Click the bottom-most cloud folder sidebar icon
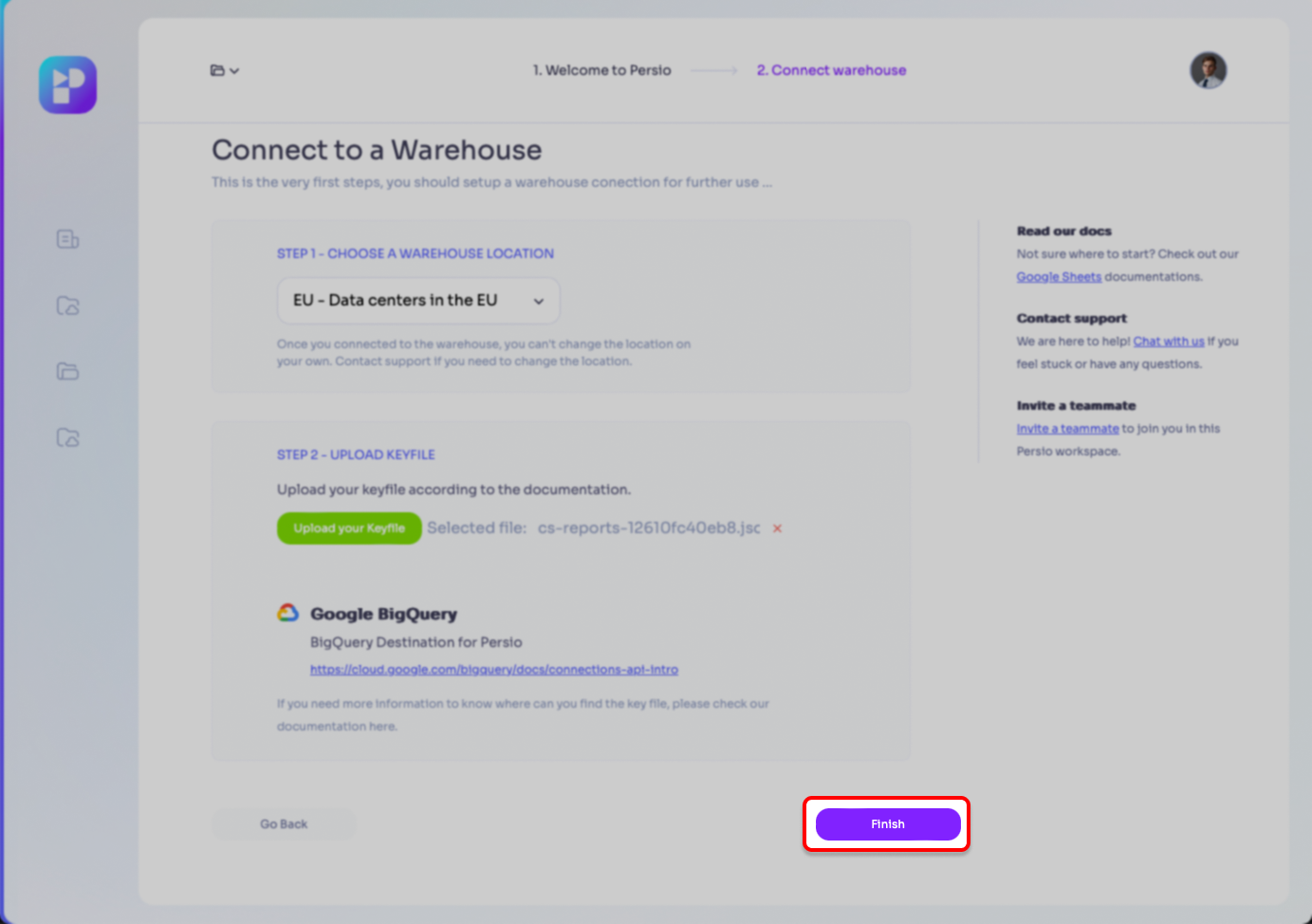This screenshot has width=1312, height=924. [67, 437]
